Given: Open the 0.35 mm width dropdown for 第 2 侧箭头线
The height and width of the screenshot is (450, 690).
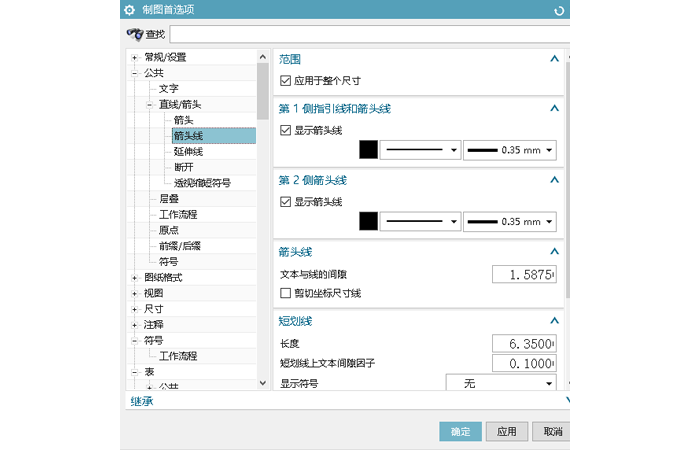Looking at the screenshot, I should [x=509, y=221].
